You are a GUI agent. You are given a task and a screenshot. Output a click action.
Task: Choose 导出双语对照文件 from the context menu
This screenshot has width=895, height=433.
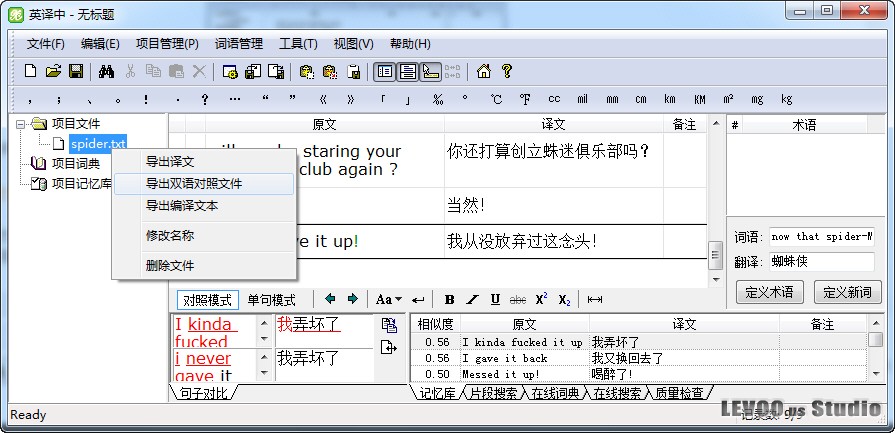(x=204, y=184)
